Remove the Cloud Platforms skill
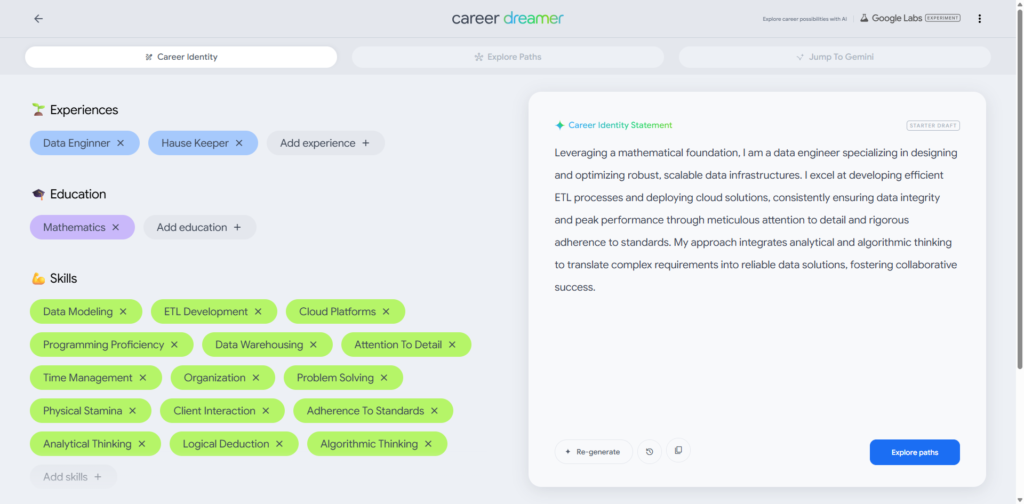Screen dimensions: 1024x504 [x=386, y=311]
